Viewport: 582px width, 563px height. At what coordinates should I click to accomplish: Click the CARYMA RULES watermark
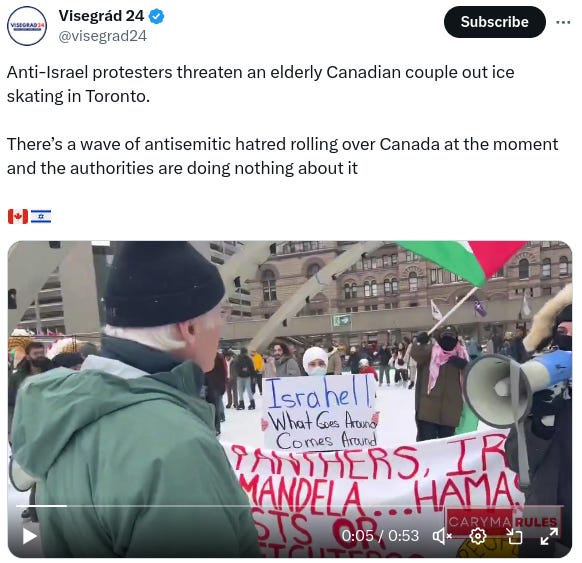(502, 521)
